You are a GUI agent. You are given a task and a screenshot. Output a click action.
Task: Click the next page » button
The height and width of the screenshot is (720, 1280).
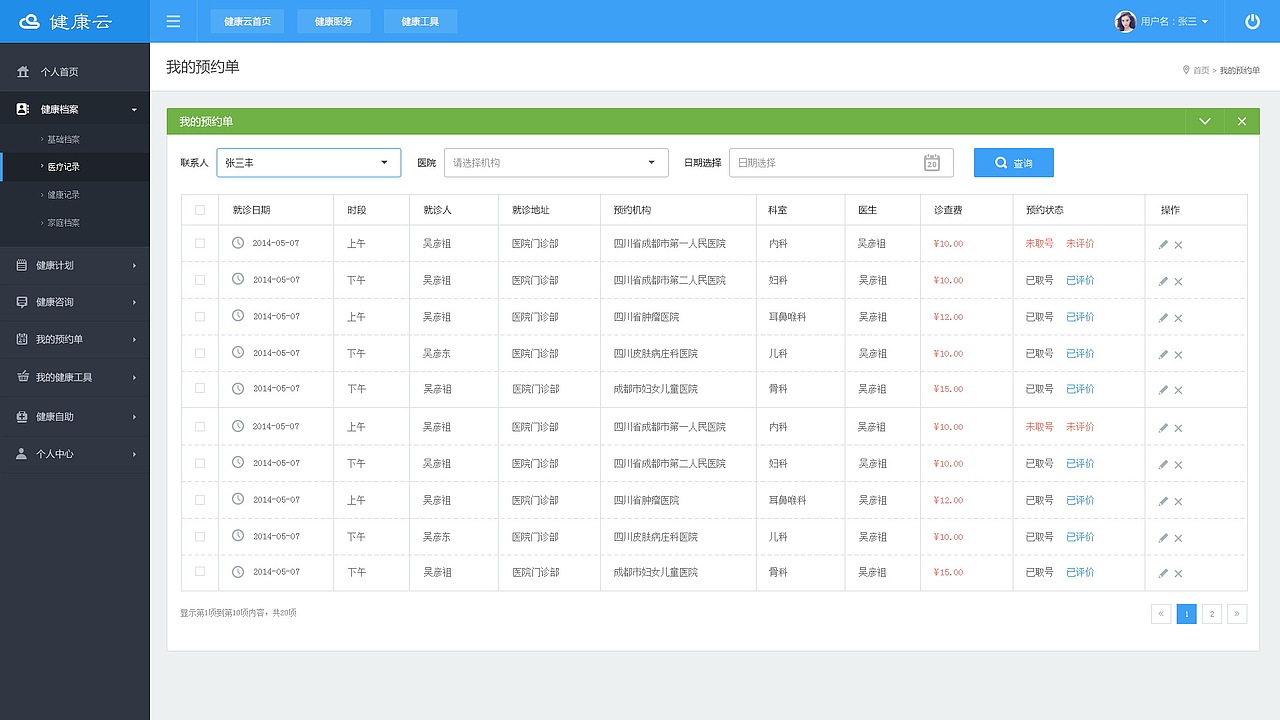click(x=1237, y=614)
